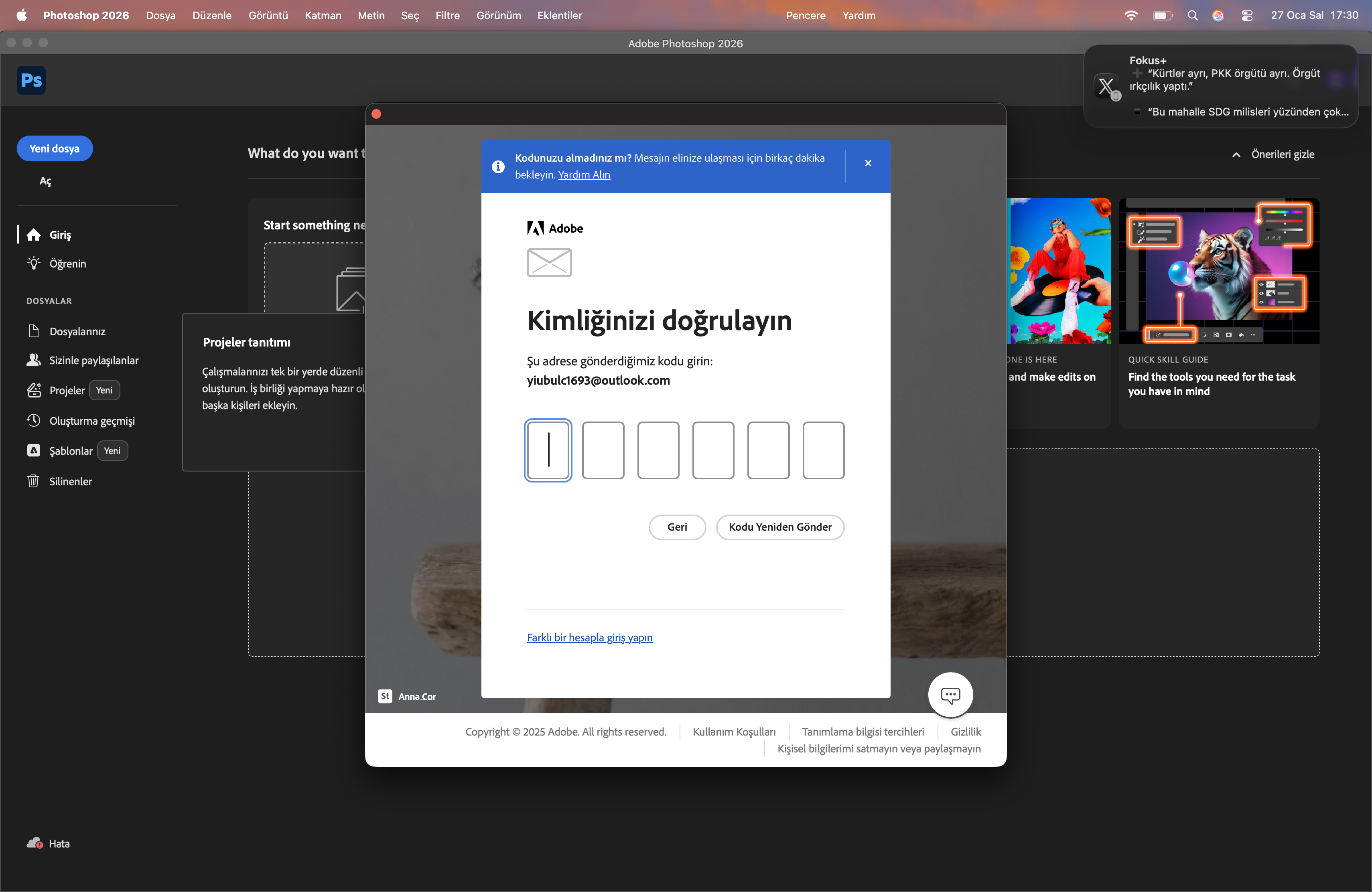Viewport: 1372px width, 892px height.
Task: Open the Filtre menu
Action: tap(448, 16)
